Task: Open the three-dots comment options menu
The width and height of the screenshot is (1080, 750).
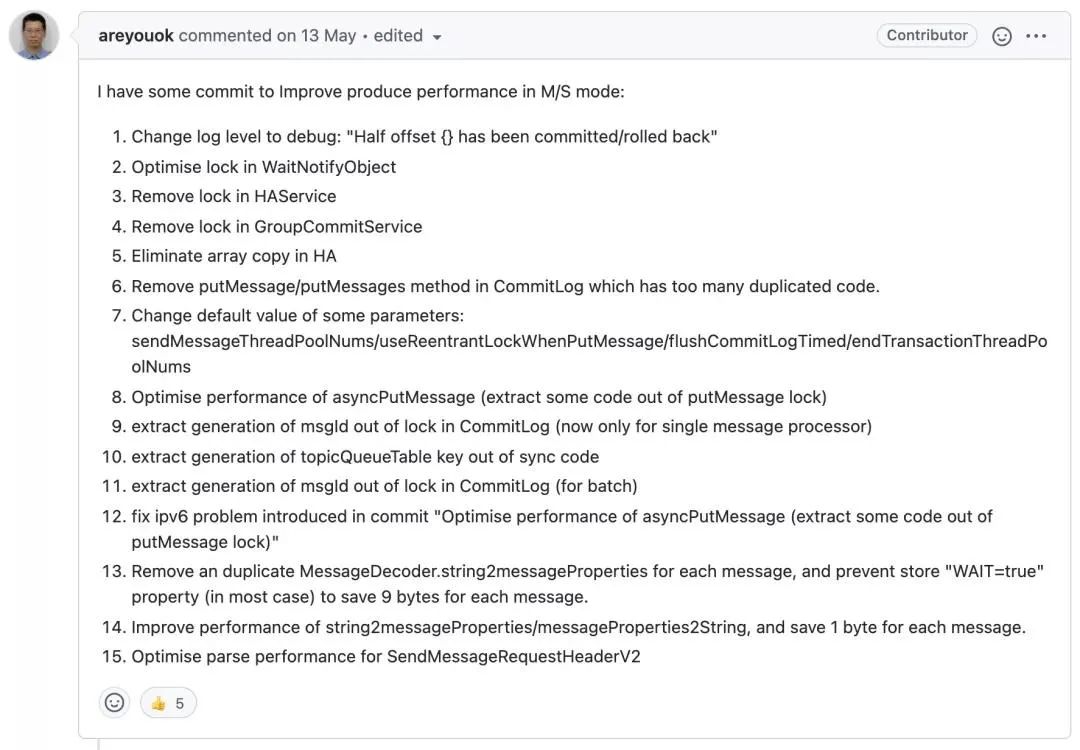Action: (x=1036, y=36)
